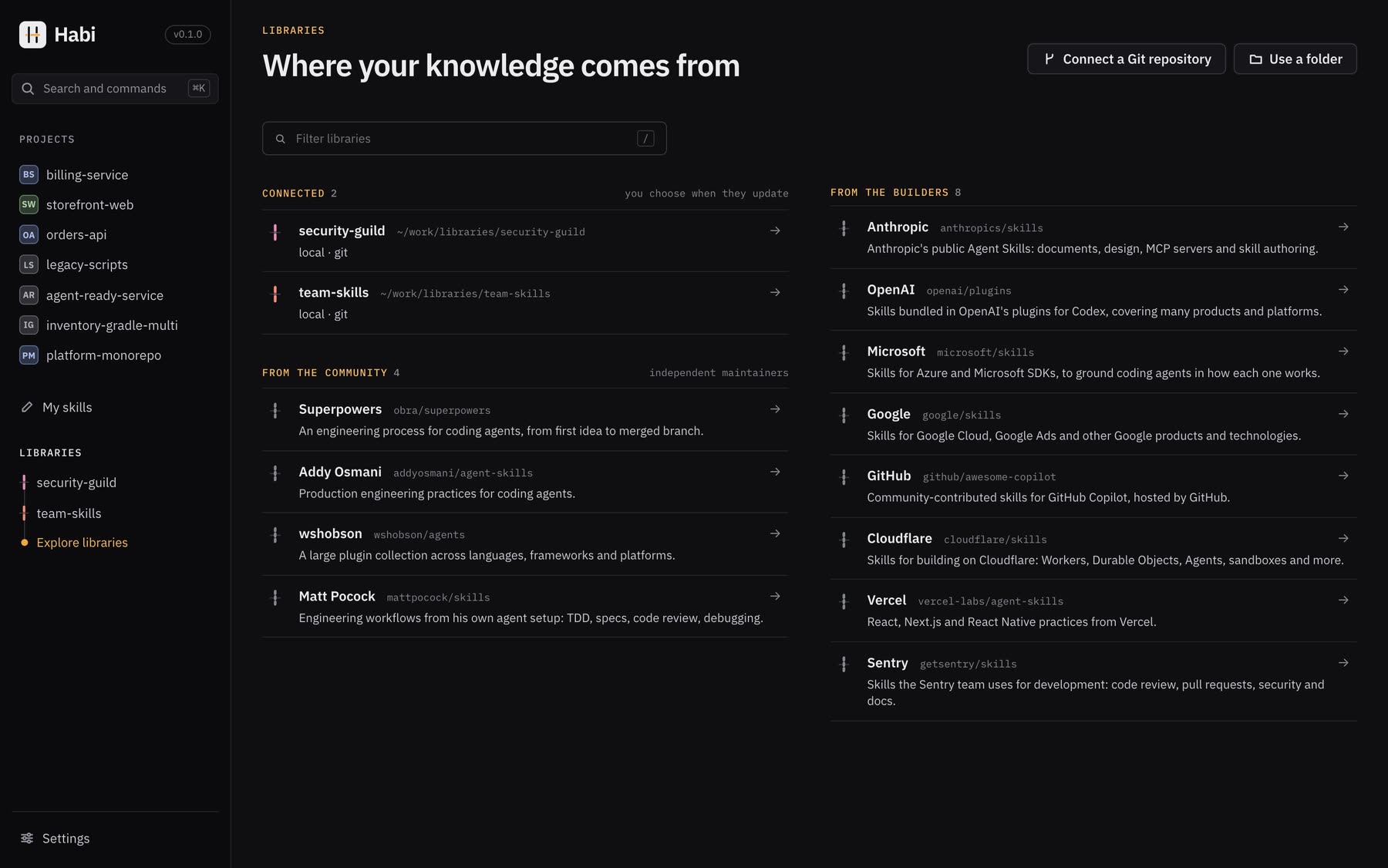Click Connect a Git repository button

coord(1127,59)
